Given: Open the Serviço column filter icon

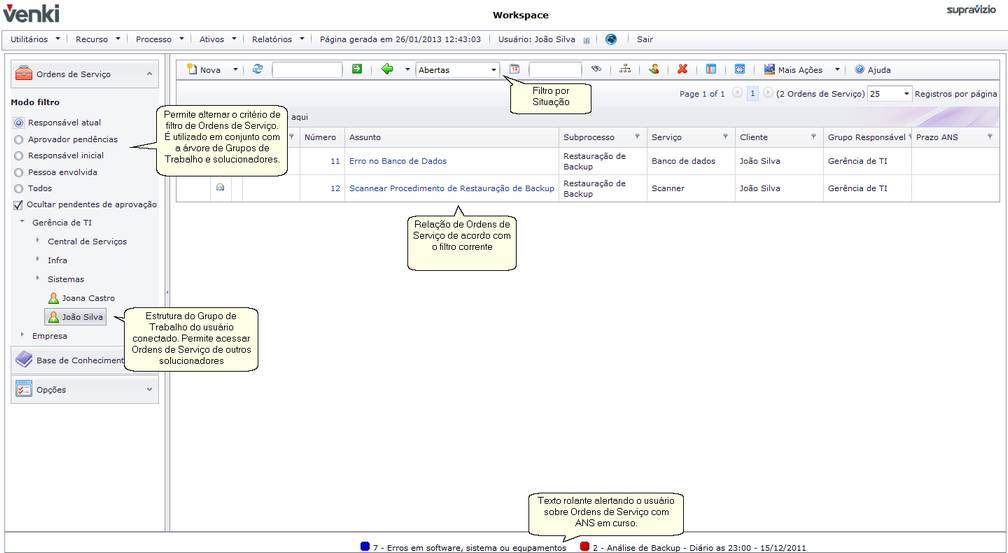Looking at the screenshot, I should [725, 137].
